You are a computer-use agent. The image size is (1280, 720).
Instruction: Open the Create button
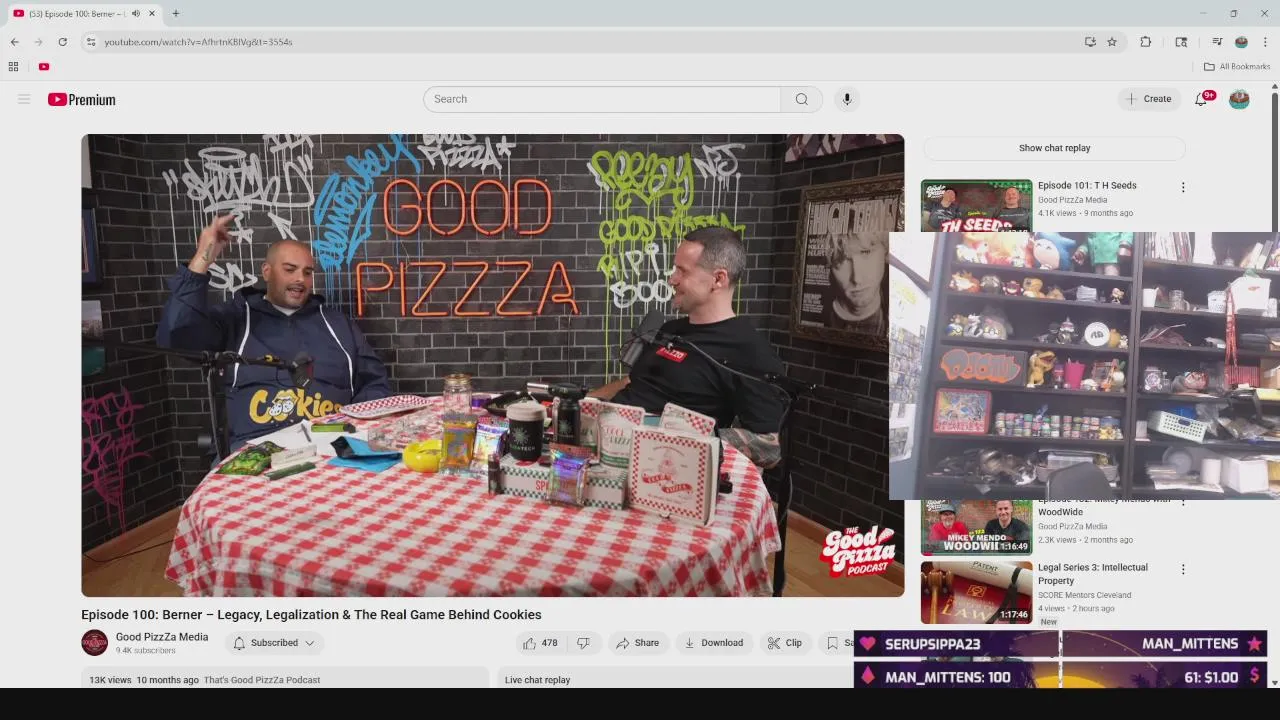pos(1149,99)
